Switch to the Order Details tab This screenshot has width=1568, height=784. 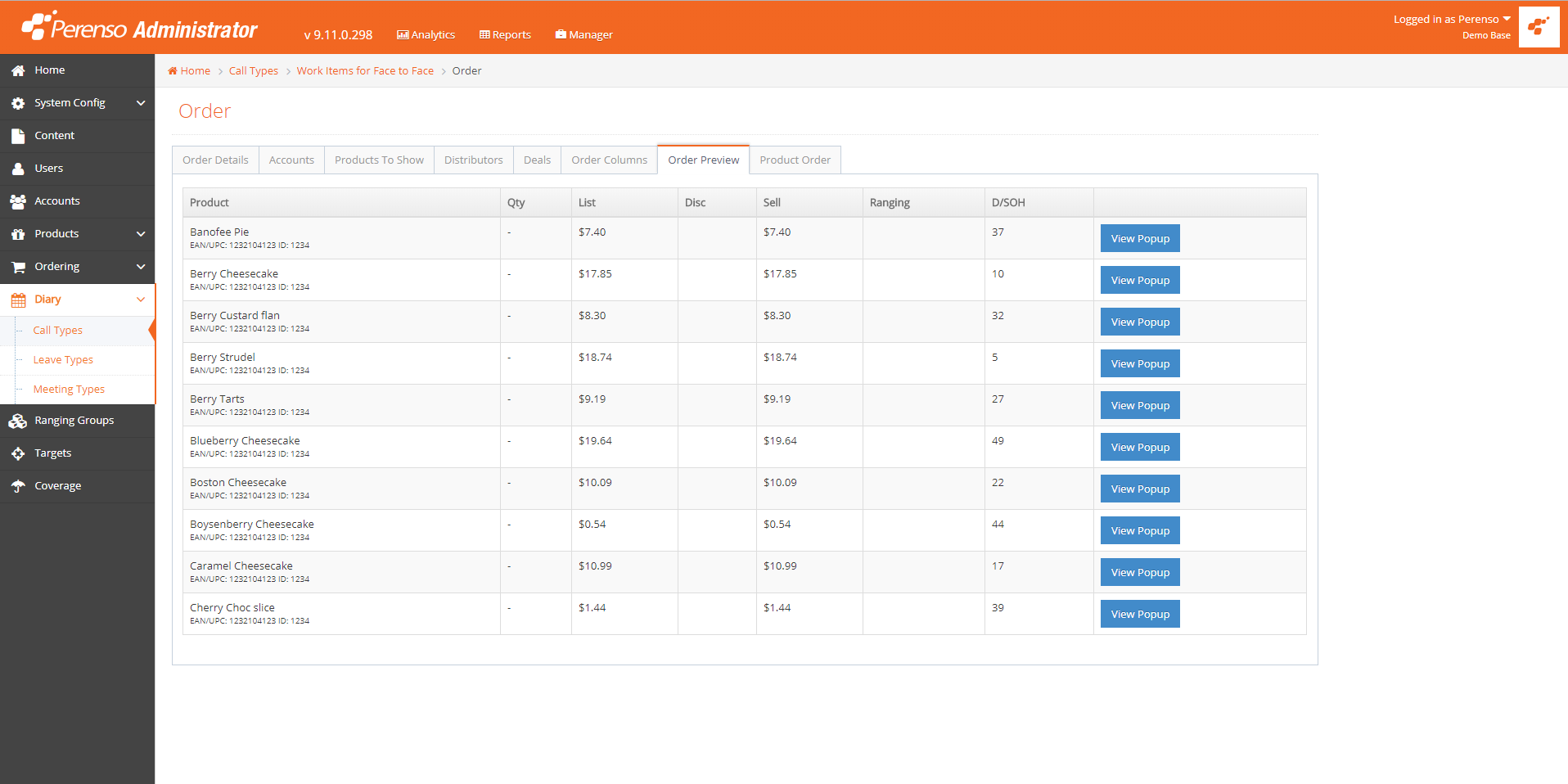click(215, 160)
